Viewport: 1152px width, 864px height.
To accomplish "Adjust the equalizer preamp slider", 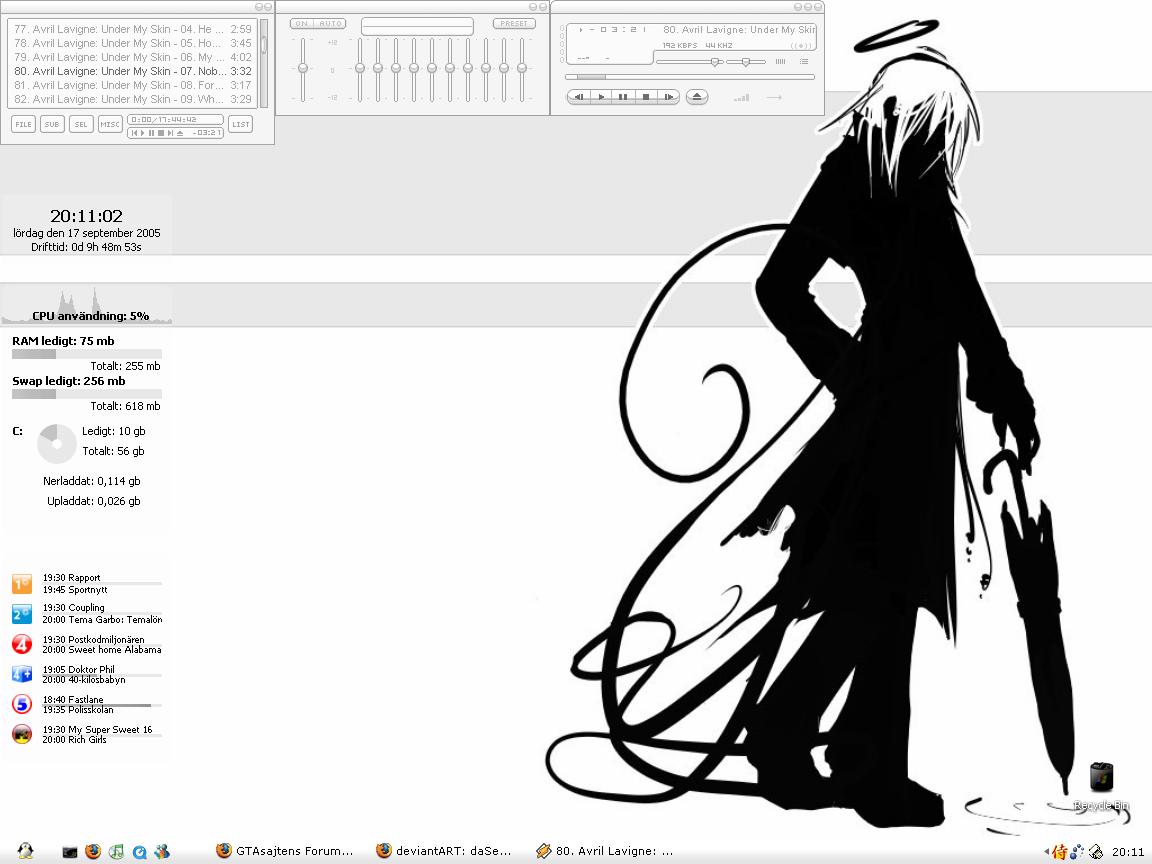I will [303, 68].
